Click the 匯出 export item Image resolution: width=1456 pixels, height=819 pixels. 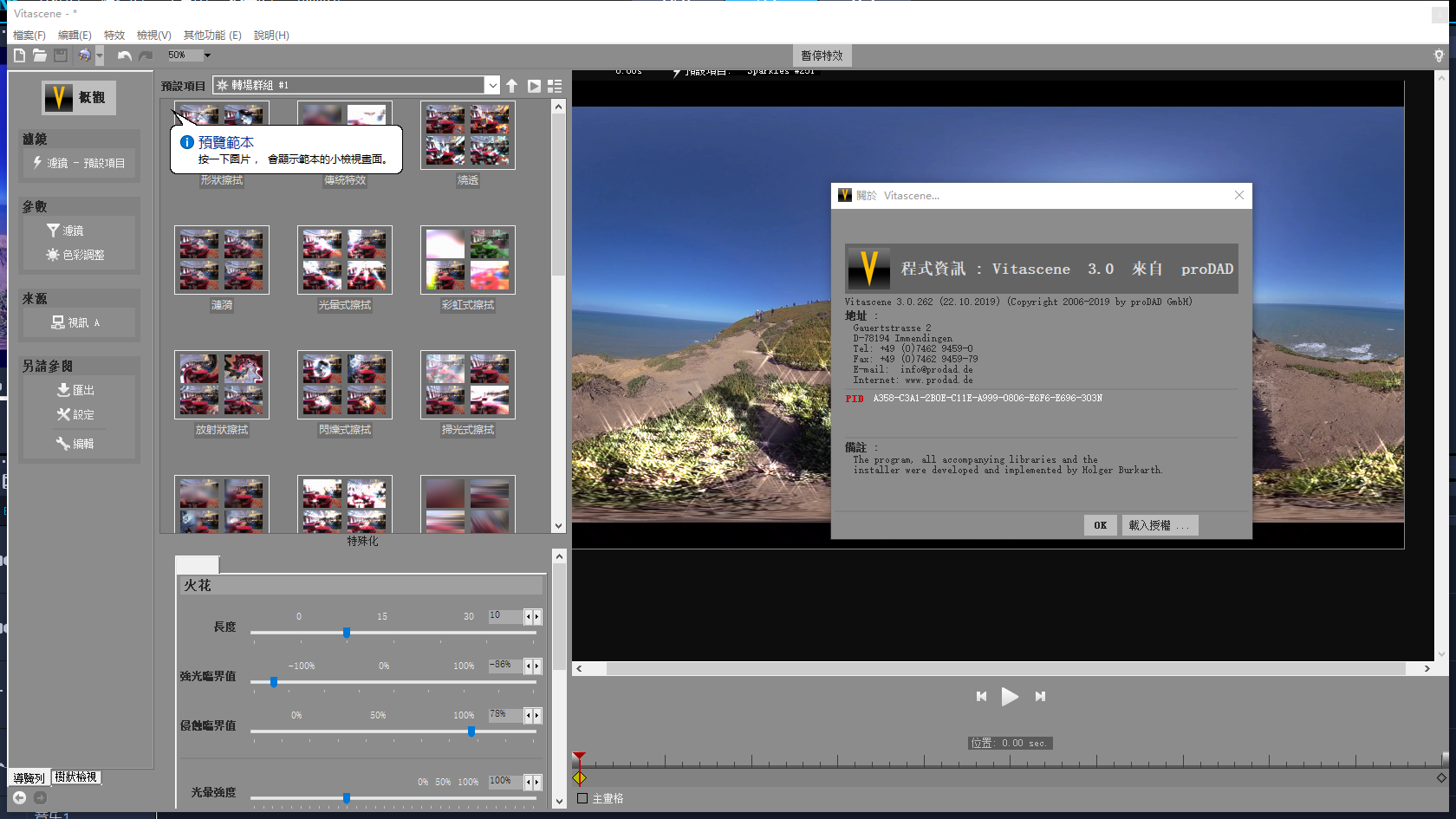point(76,390)
